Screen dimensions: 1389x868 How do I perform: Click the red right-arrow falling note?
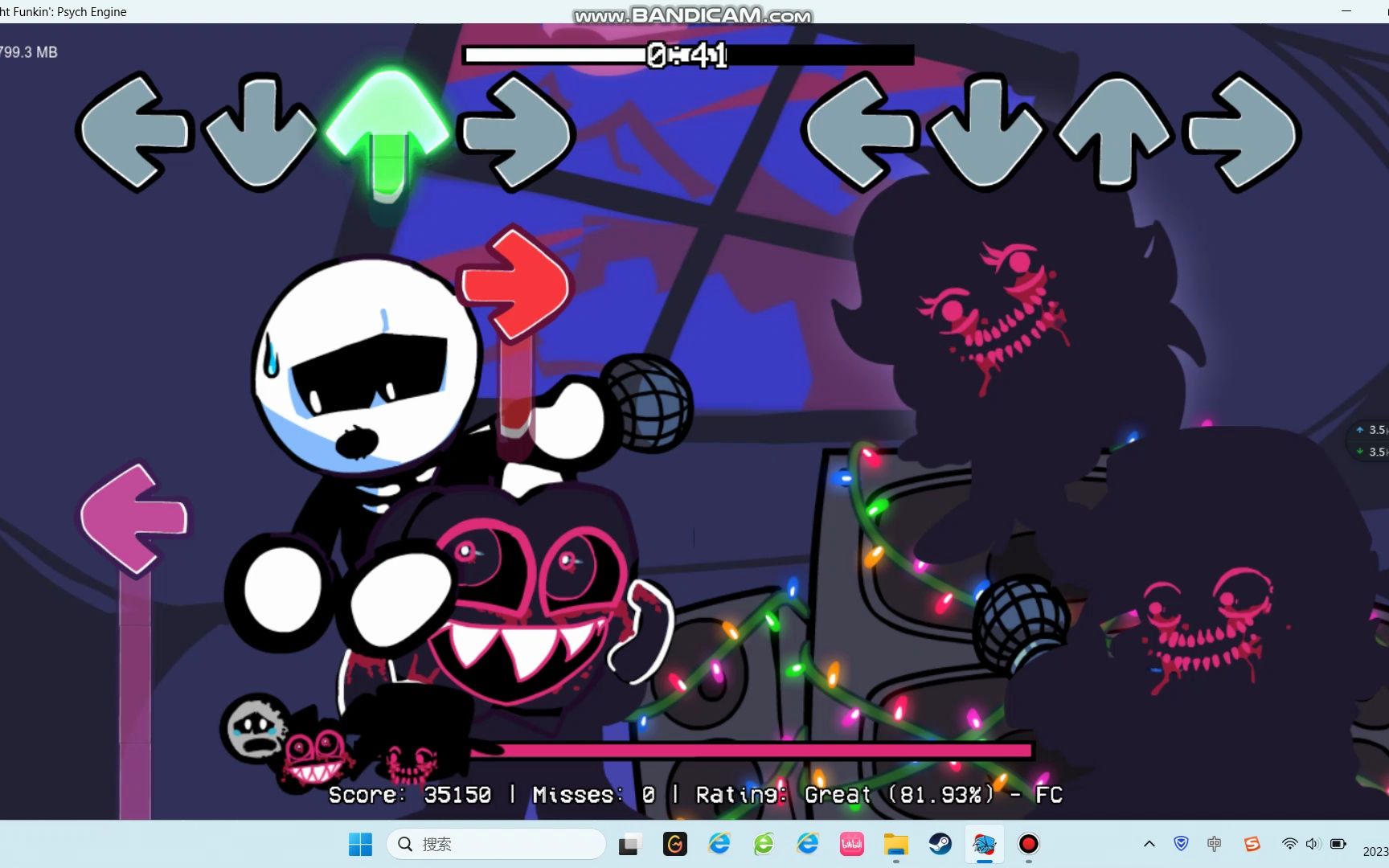click(x=515, y=284)
